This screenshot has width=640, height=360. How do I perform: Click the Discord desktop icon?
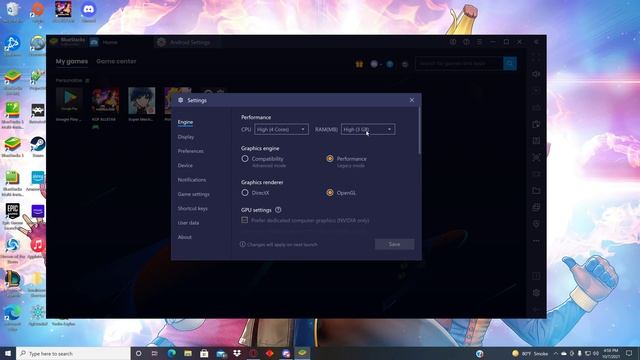[x=89, y=12]
